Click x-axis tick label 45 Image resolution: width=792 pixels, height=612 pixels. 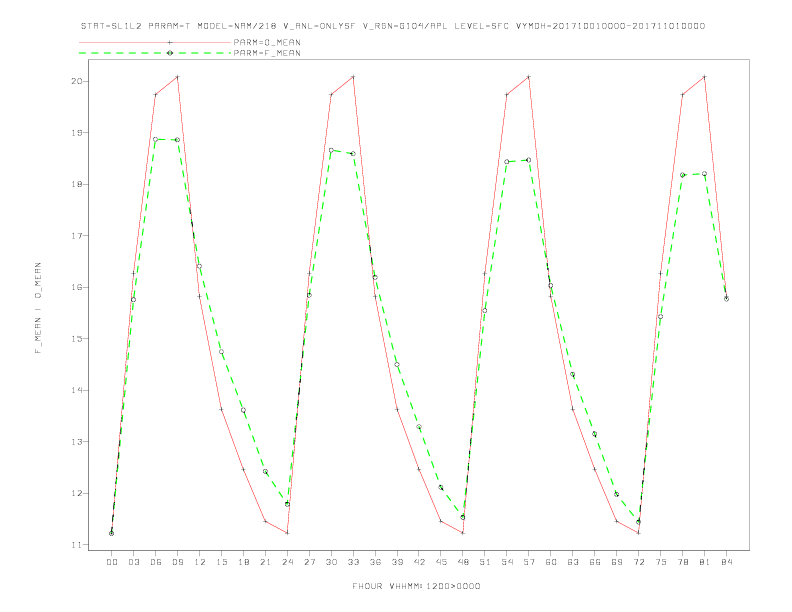tap(441, 562)
